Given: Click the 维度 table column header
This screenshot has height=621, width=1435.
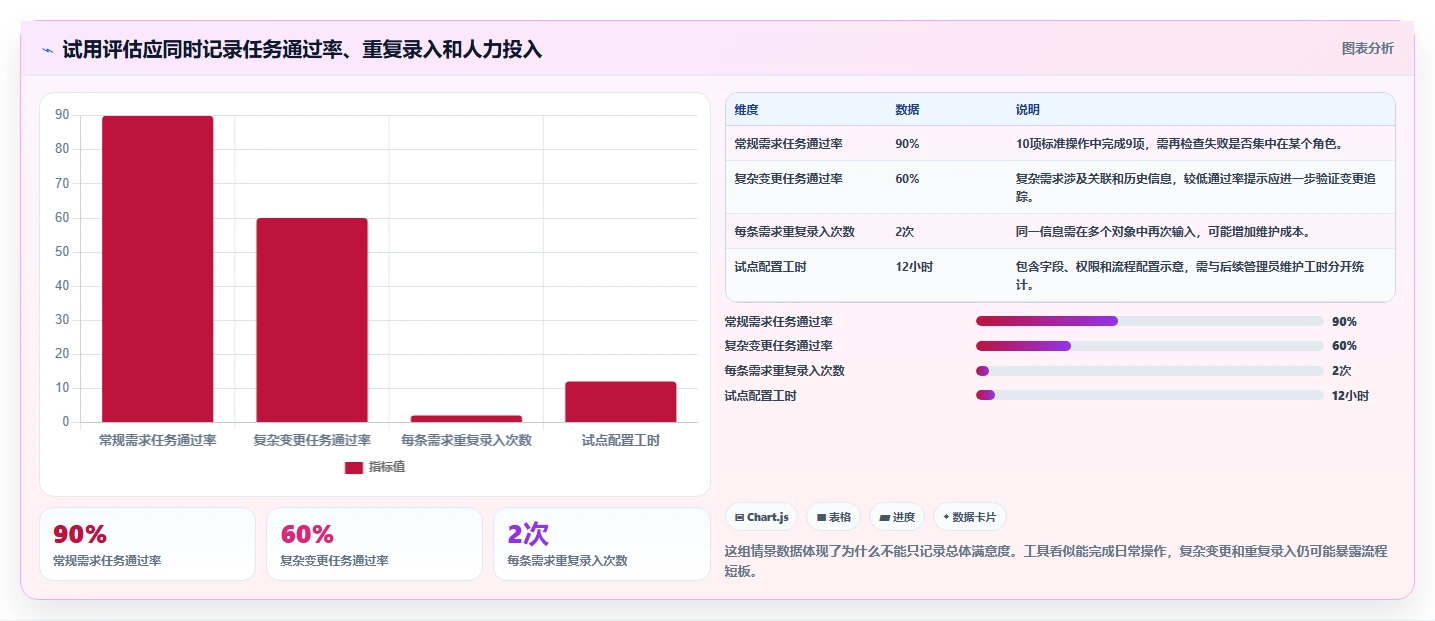Looking at the screenshot, I should tap(746, 110).
